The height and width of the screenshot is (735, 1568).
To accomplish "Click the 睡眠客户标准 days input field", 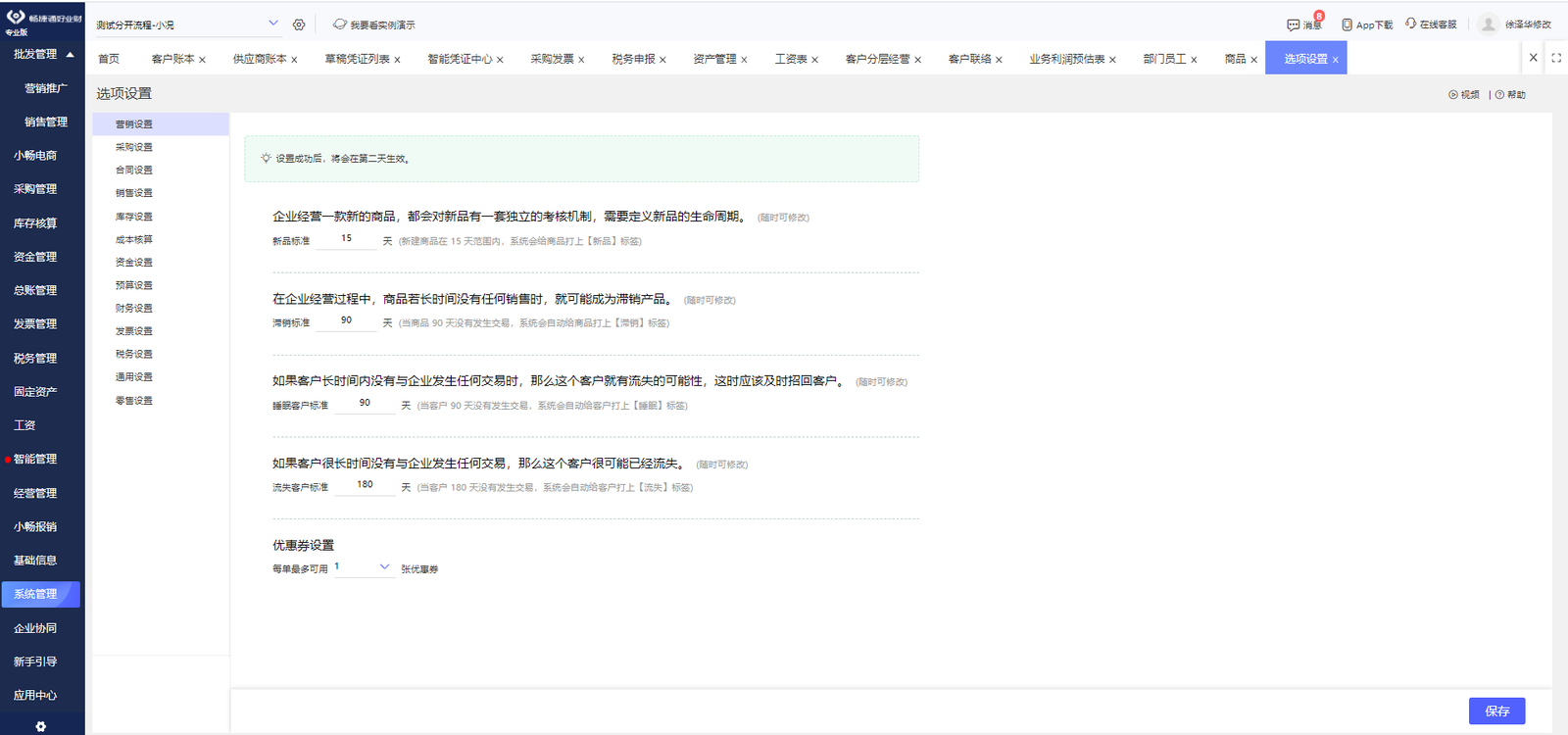I will 365,403.
